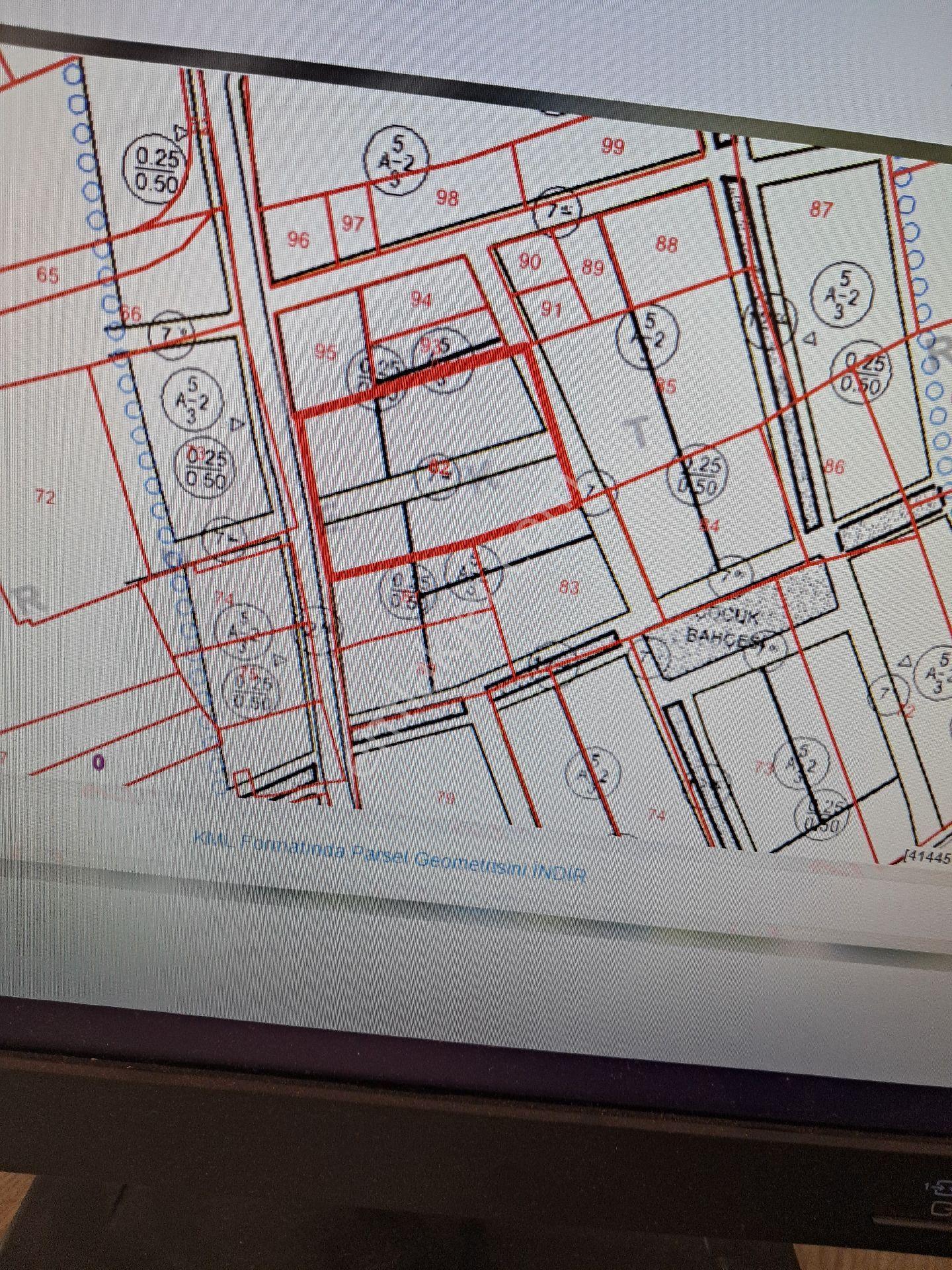Screen dimensions: 952x1270
Task: Select parcel 86 on the right side
Action: tap(834, 467)
